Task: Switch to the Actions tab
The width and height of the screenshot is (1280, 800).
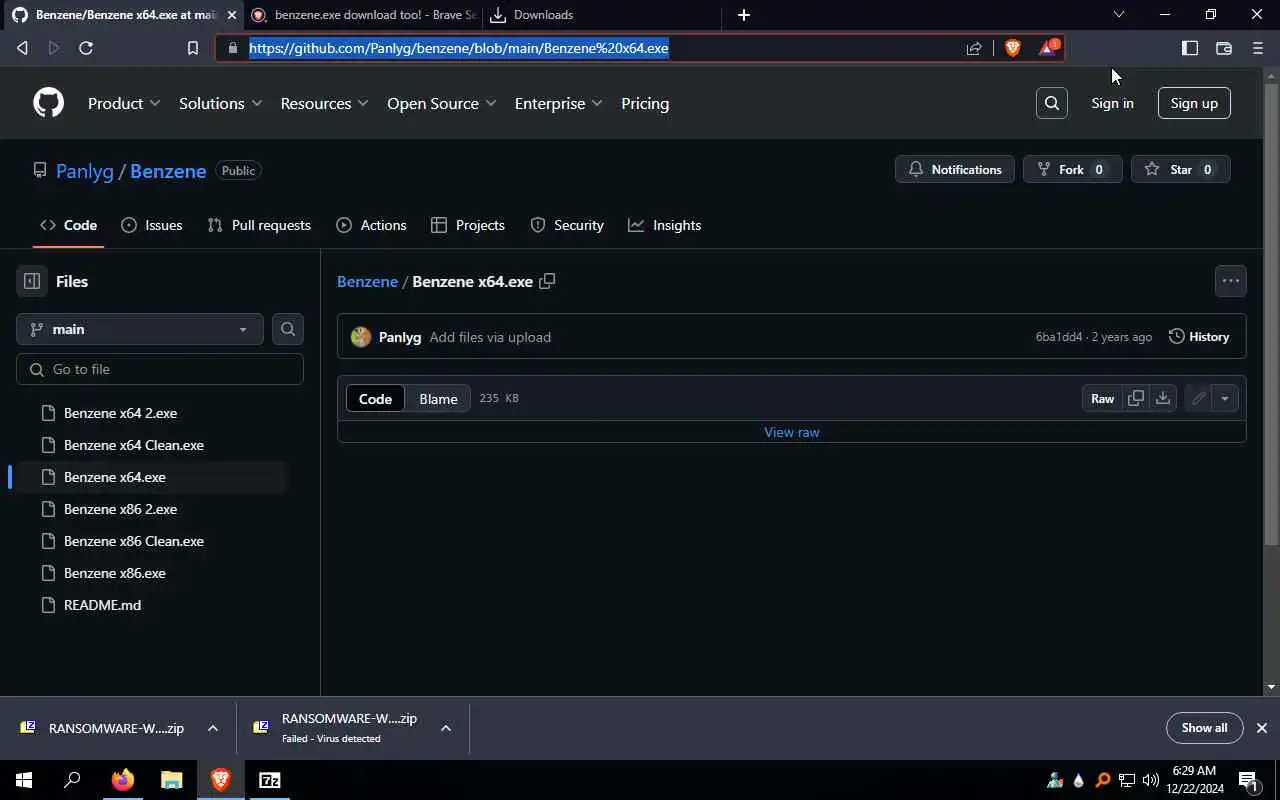Action: [x=372, y=225]
